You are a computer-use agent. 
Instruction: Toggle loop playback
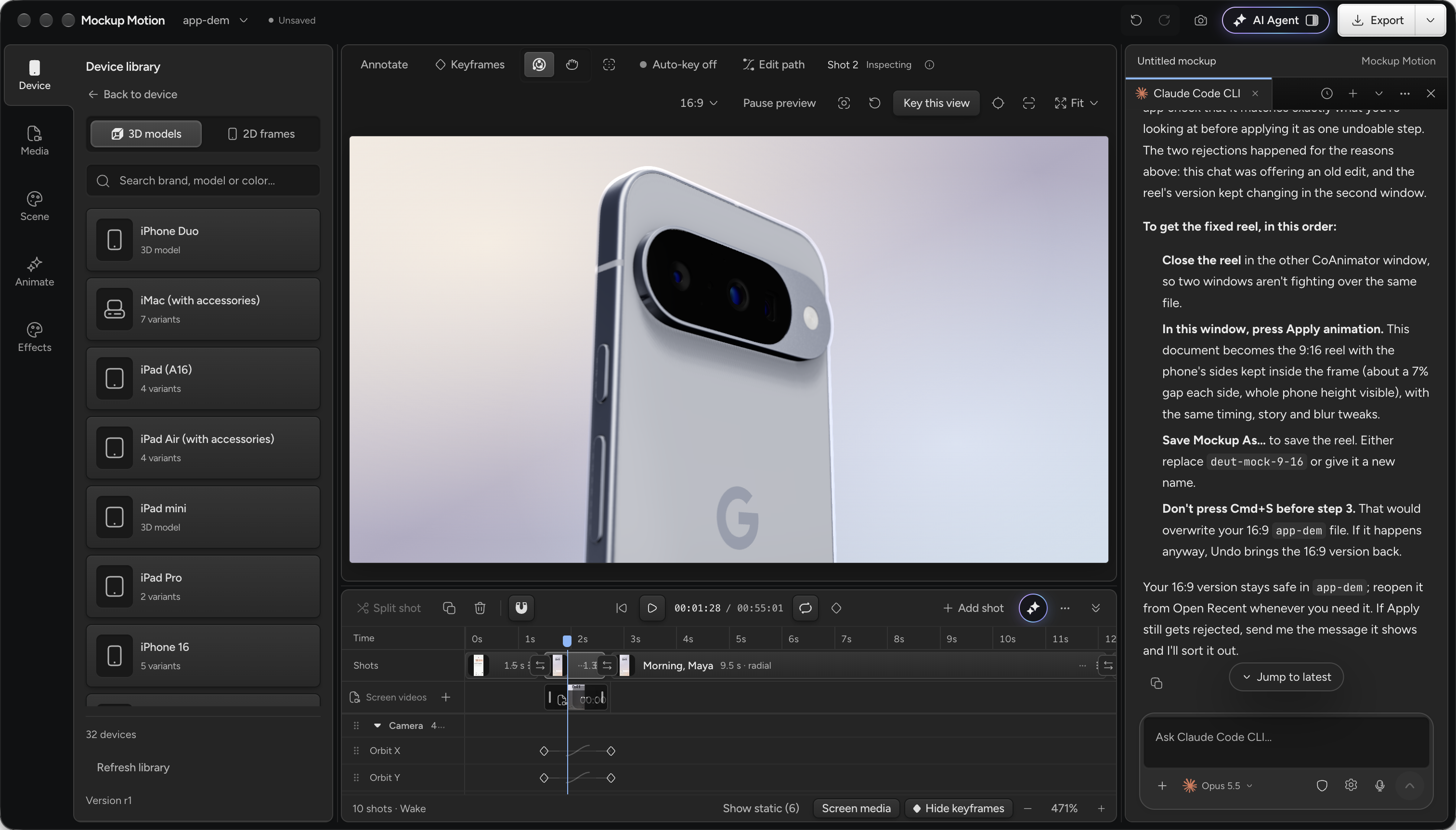click(x=805, y=608)
